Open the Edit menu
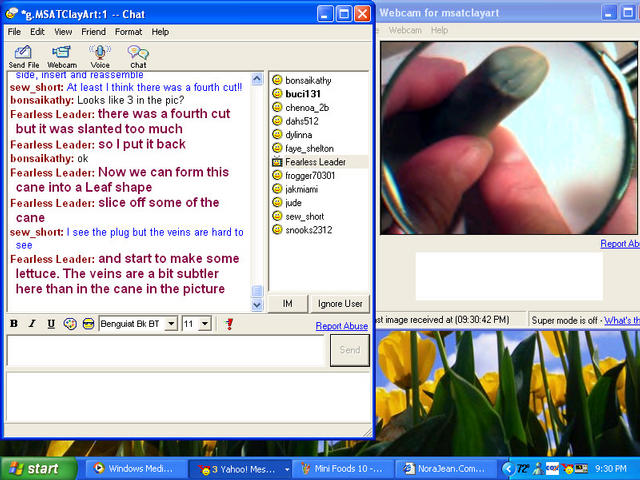Screen dimensions: 640x480 tap(37, 32)
